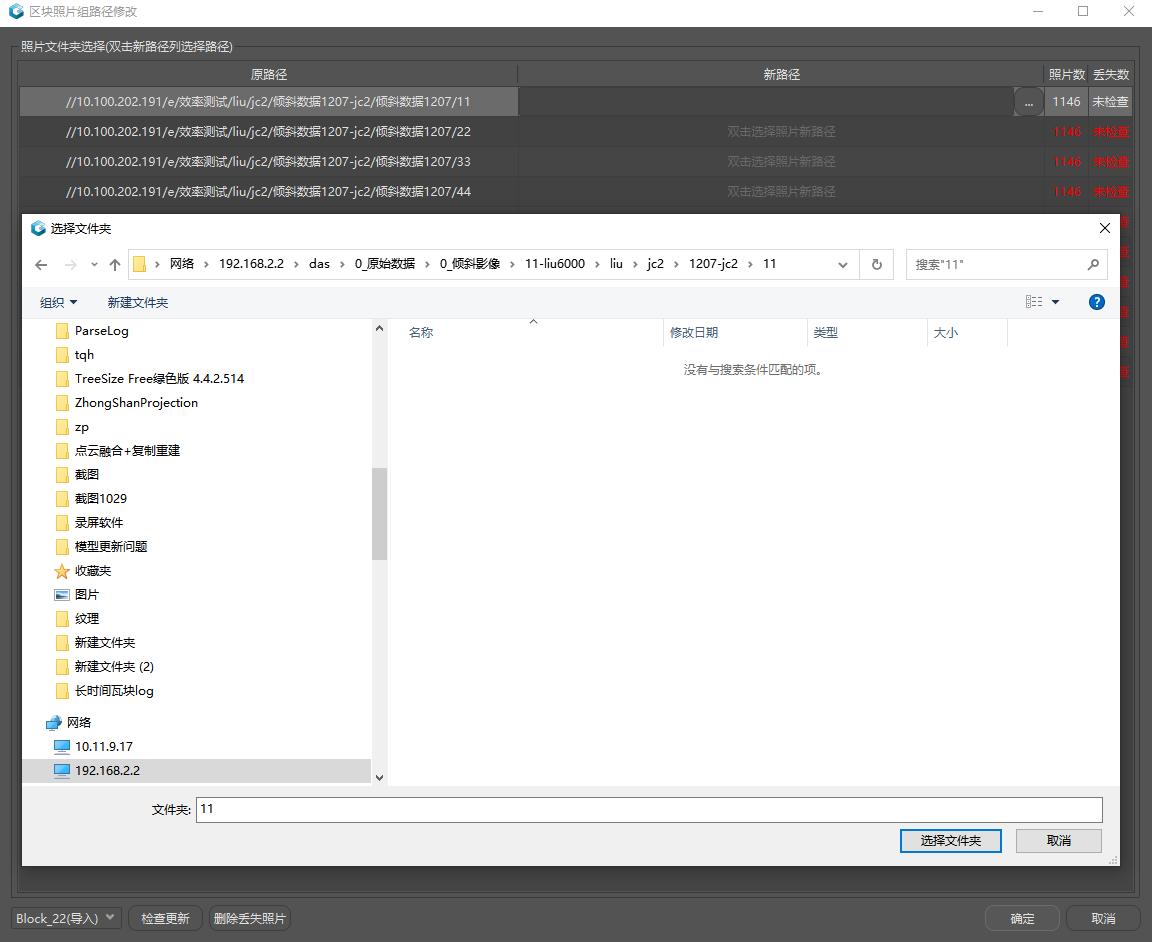Select the 网络 node in the tree

[x=79, y=722]
